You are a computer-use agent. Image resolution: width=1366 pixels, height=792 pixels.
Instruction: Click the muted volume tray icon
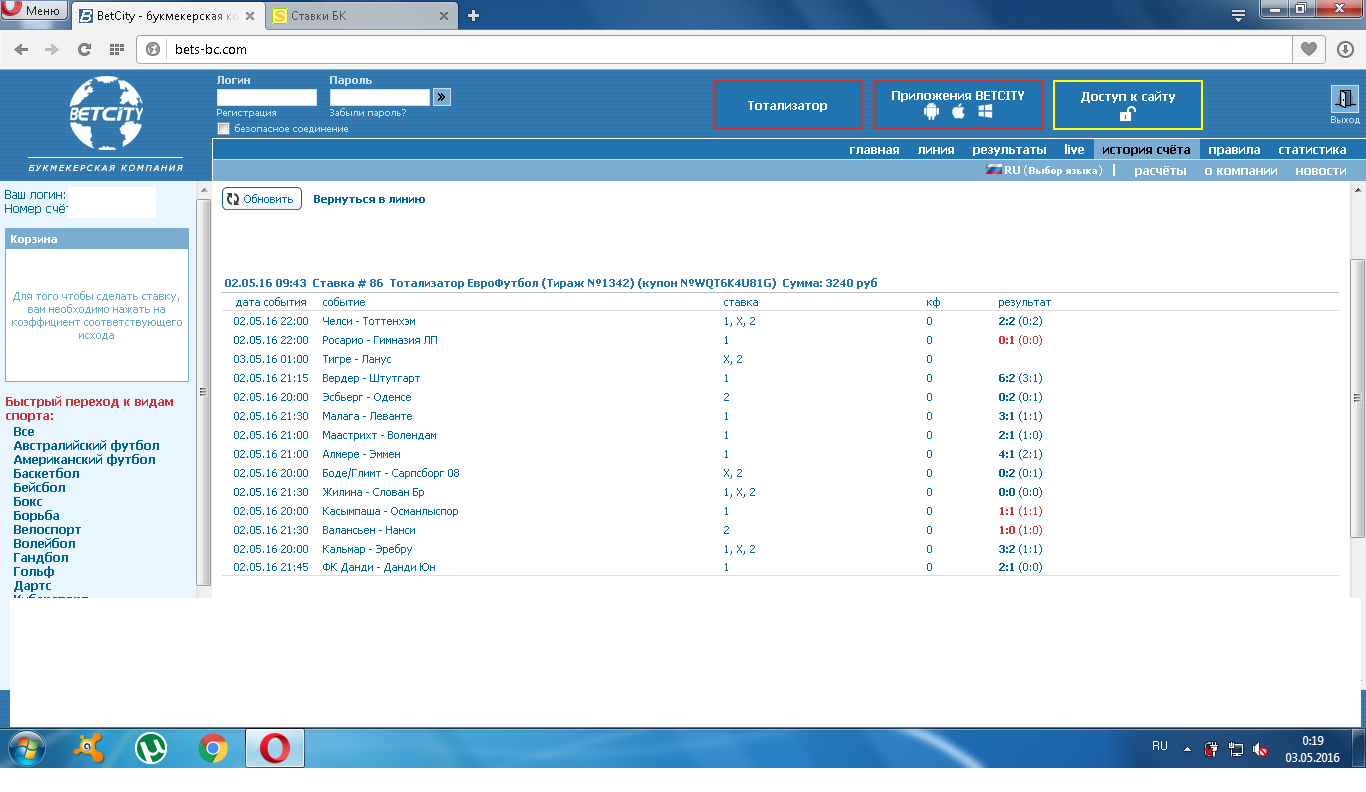click(x=1261, y=748)
